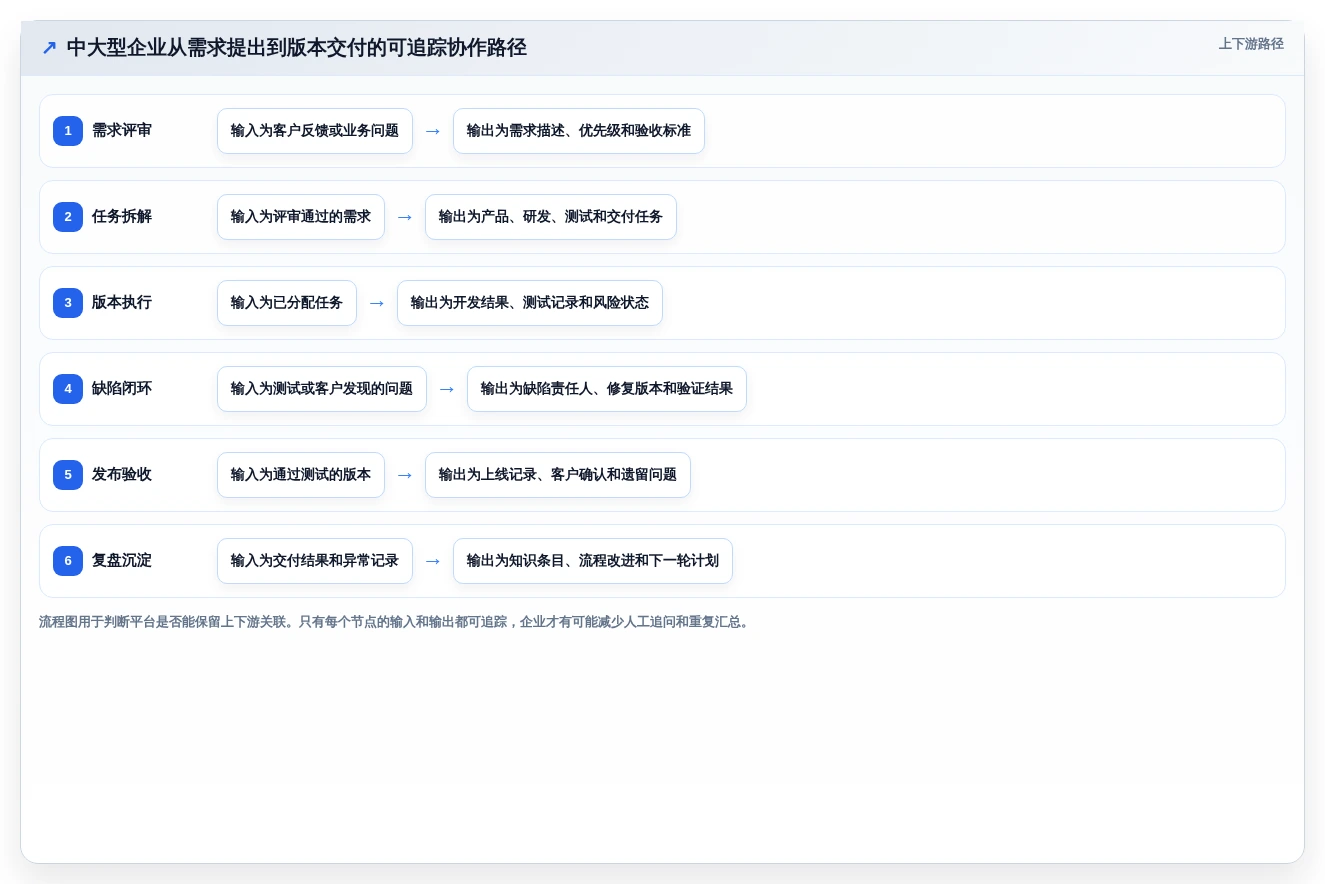Click the box 输入为已分配任务
1325x884 pixels.
click(287, 303)
